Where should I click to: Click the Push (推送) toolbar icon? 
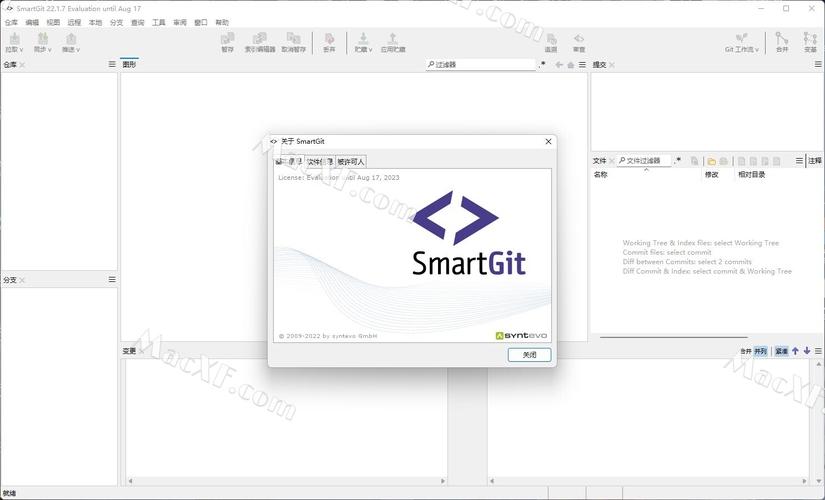tap(71, 42)
